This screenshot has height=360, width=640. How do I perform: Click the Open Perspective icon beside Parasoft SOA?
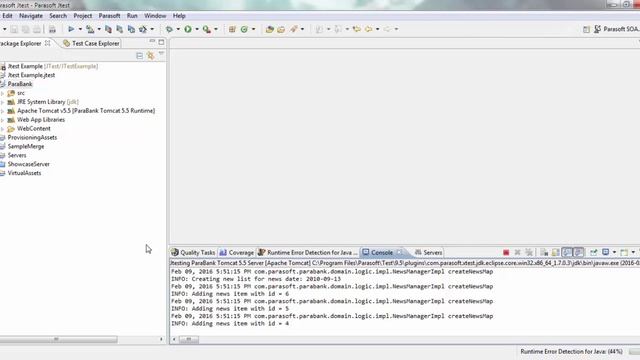tap(586, 29)
